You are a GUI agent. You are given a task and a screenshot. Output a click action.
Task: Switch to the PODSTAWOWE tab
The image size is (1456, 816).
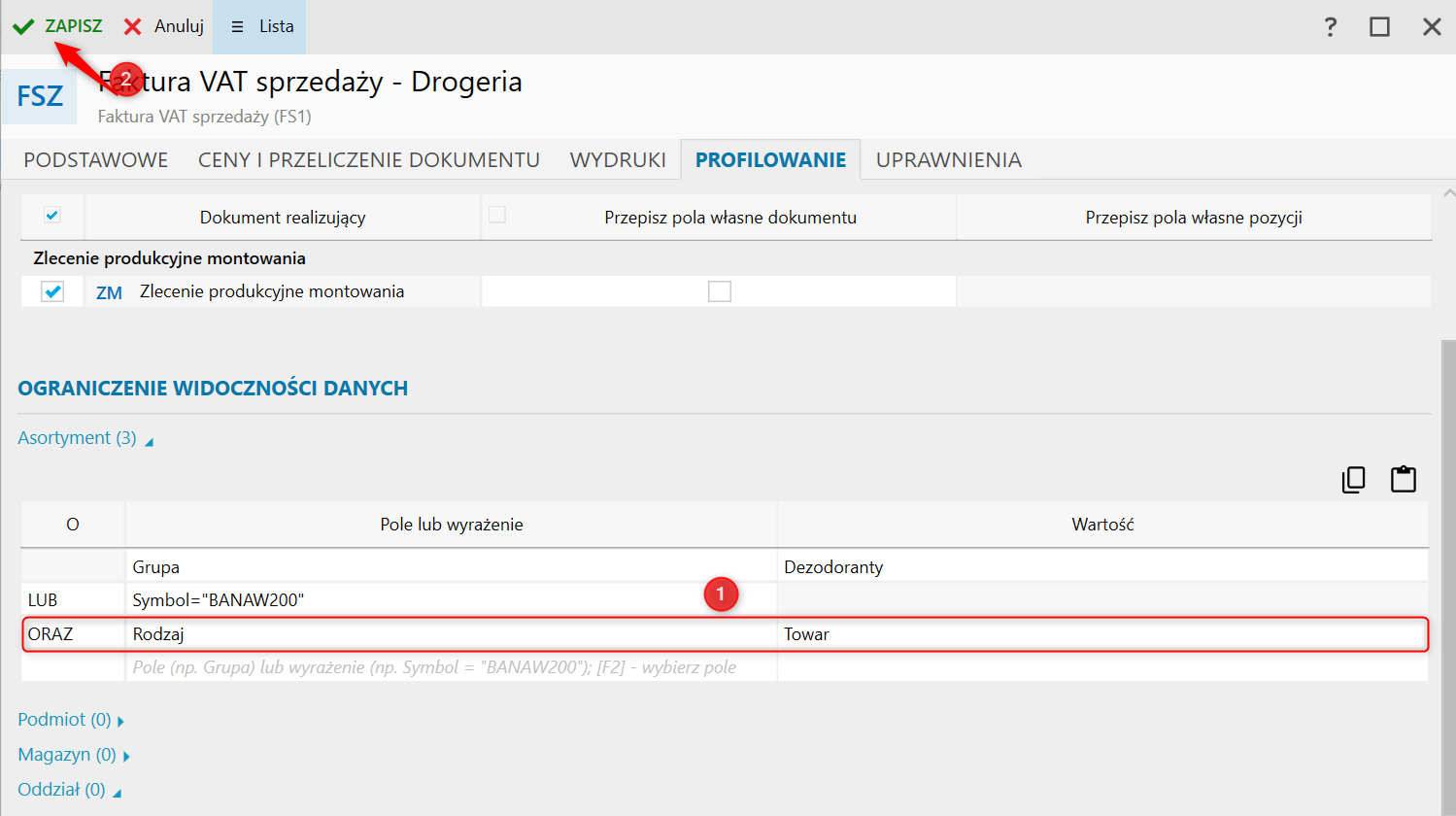coord(96,160)
